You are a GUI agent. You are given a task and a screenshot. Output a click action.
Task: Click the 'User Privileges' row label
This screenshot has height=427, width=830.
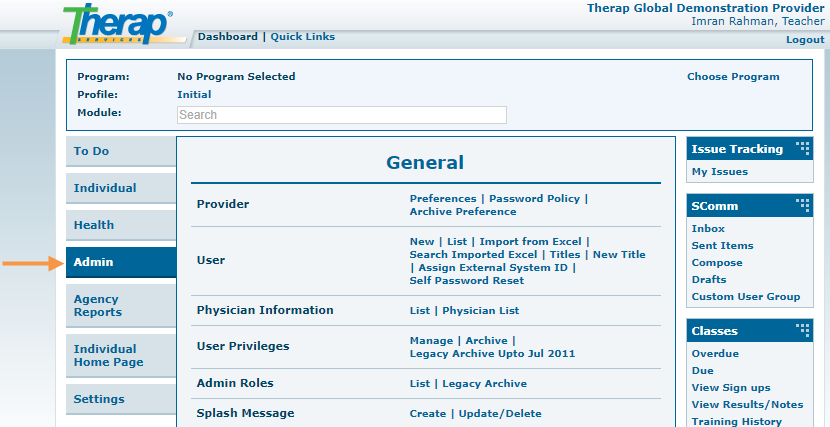tap(243, 346)
